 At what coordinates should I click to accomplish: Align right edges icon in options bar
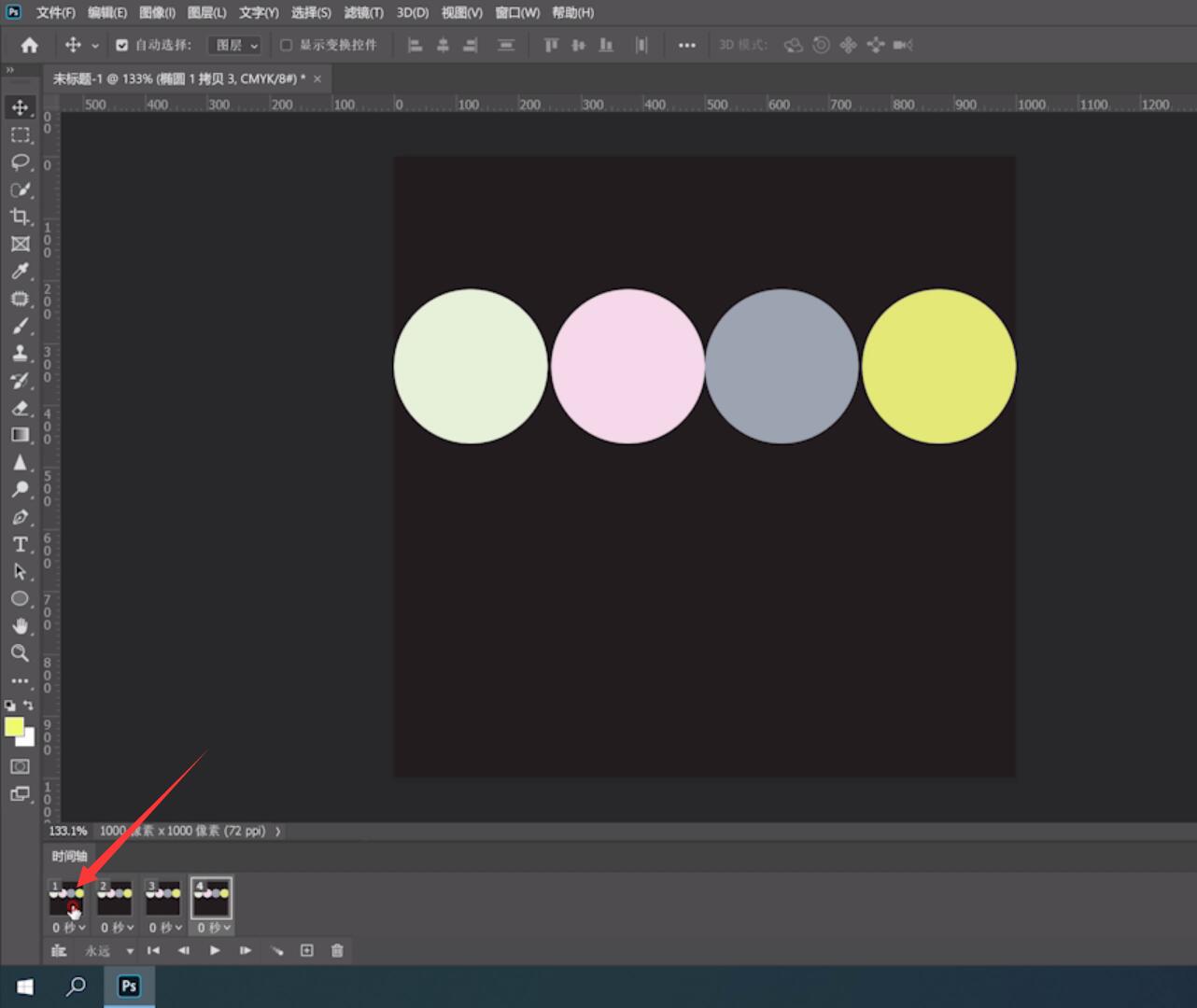tap(471, 45)
